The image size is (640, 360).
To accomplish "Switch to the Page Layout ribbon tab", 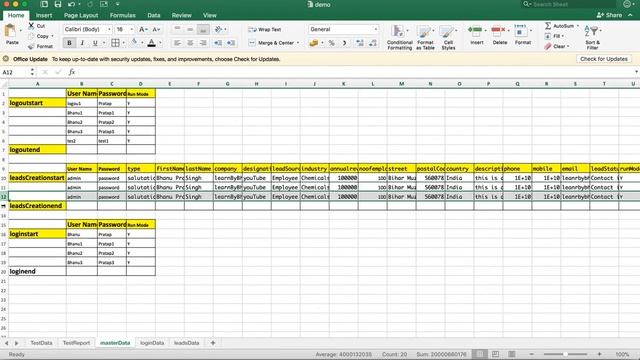I will click(81, 15).
